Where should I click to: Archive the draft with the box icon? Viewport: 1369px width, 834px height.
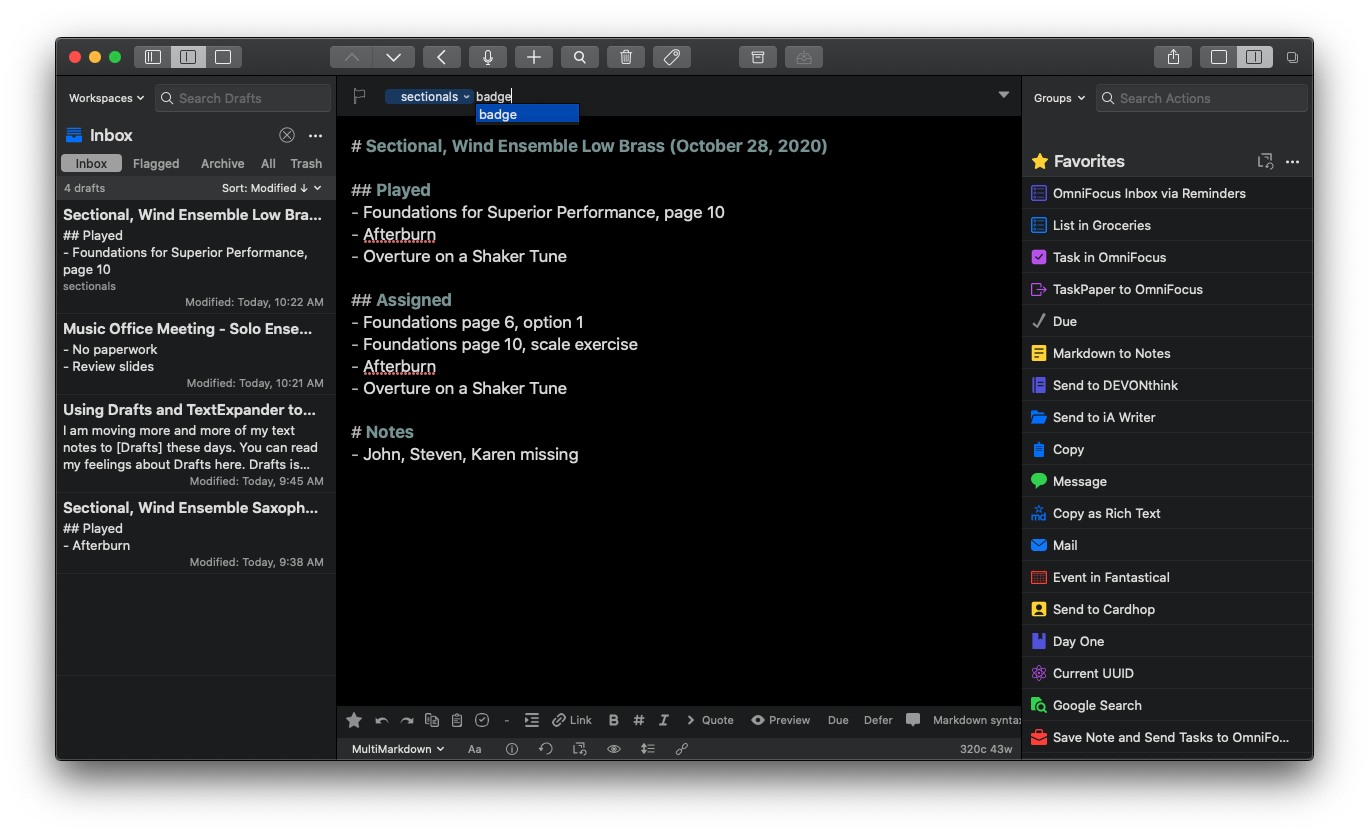tap(758, 57)
